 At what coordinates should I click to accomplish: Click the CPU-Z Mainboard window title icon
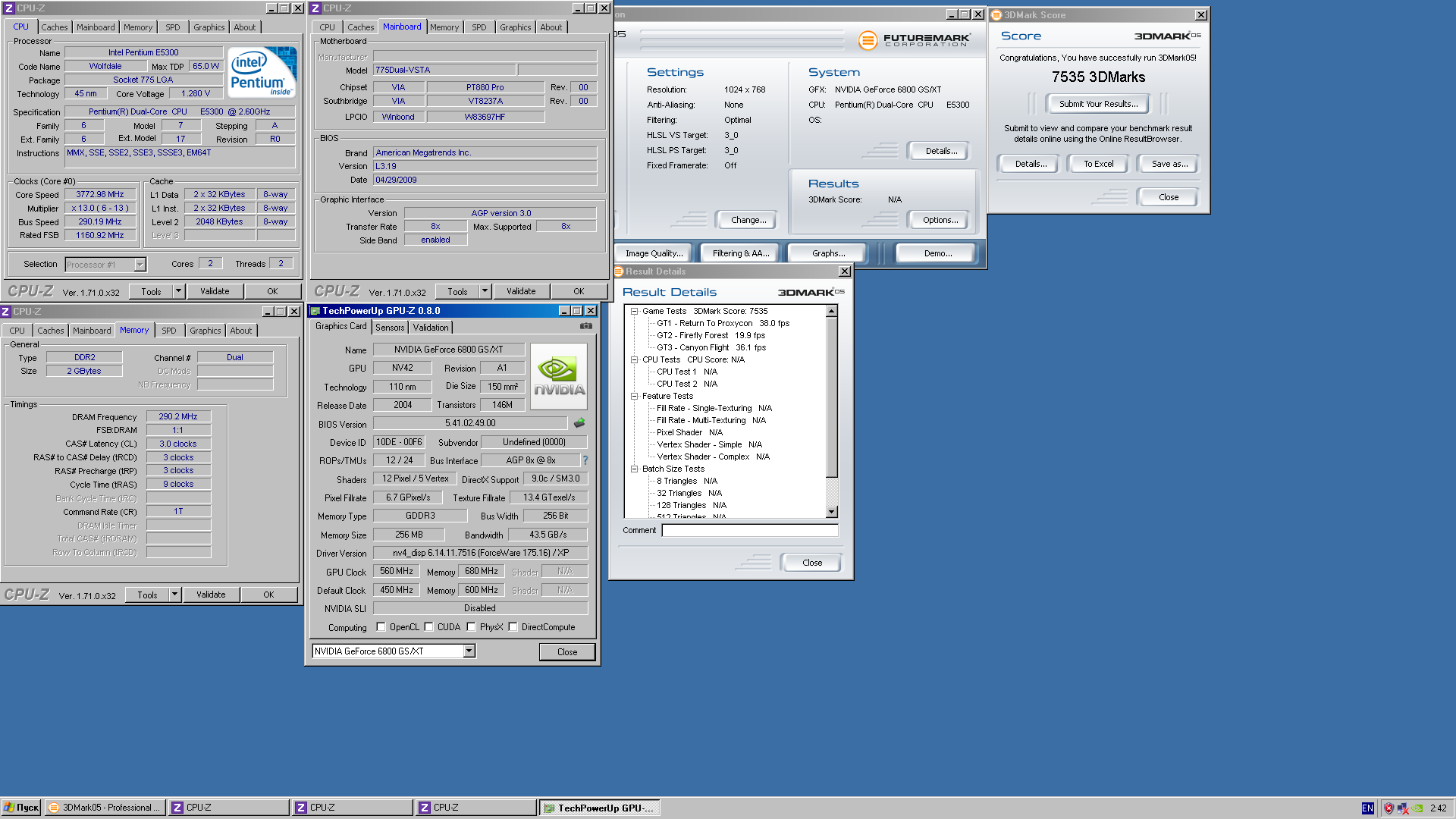point(315,8)
